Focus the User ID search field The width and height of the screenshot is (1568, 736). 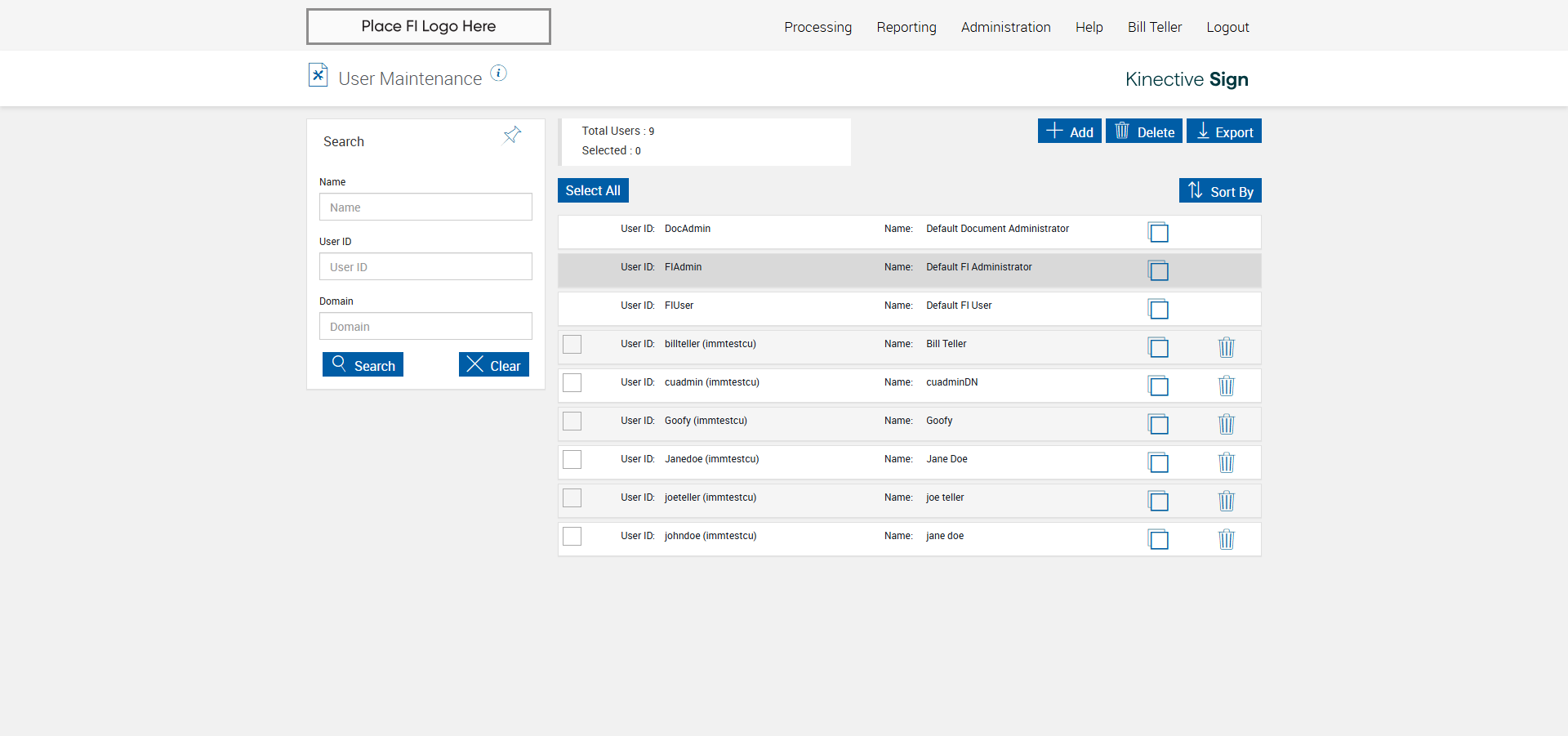pos(425,266)
